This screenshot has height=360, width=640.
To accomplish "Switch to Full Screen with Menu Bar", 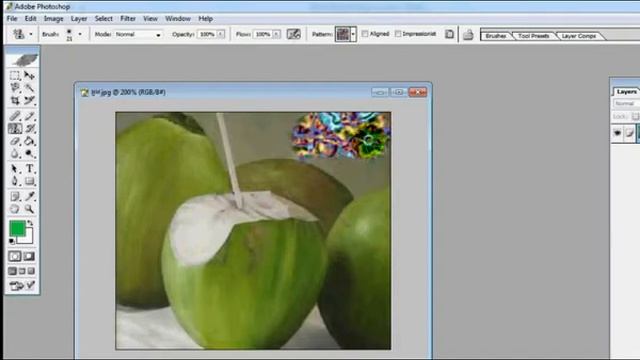I will pyautogui.click(x=22, y=271).
